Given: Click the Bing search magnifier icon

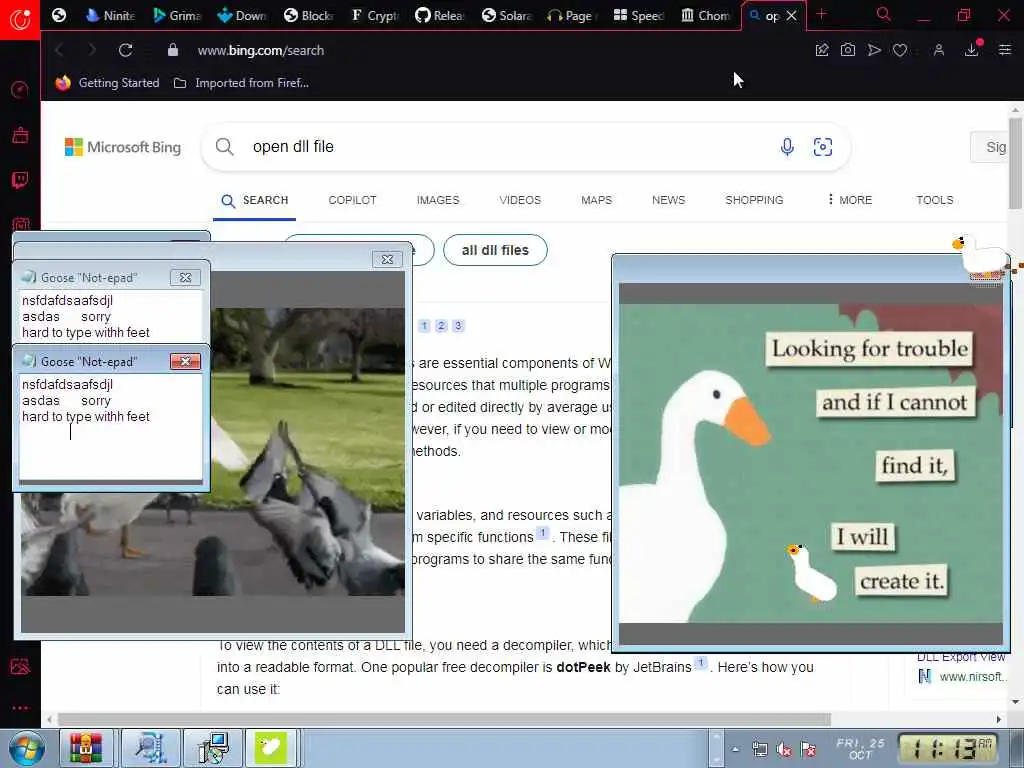Looking at the screenshot, I should pos(225,147).
